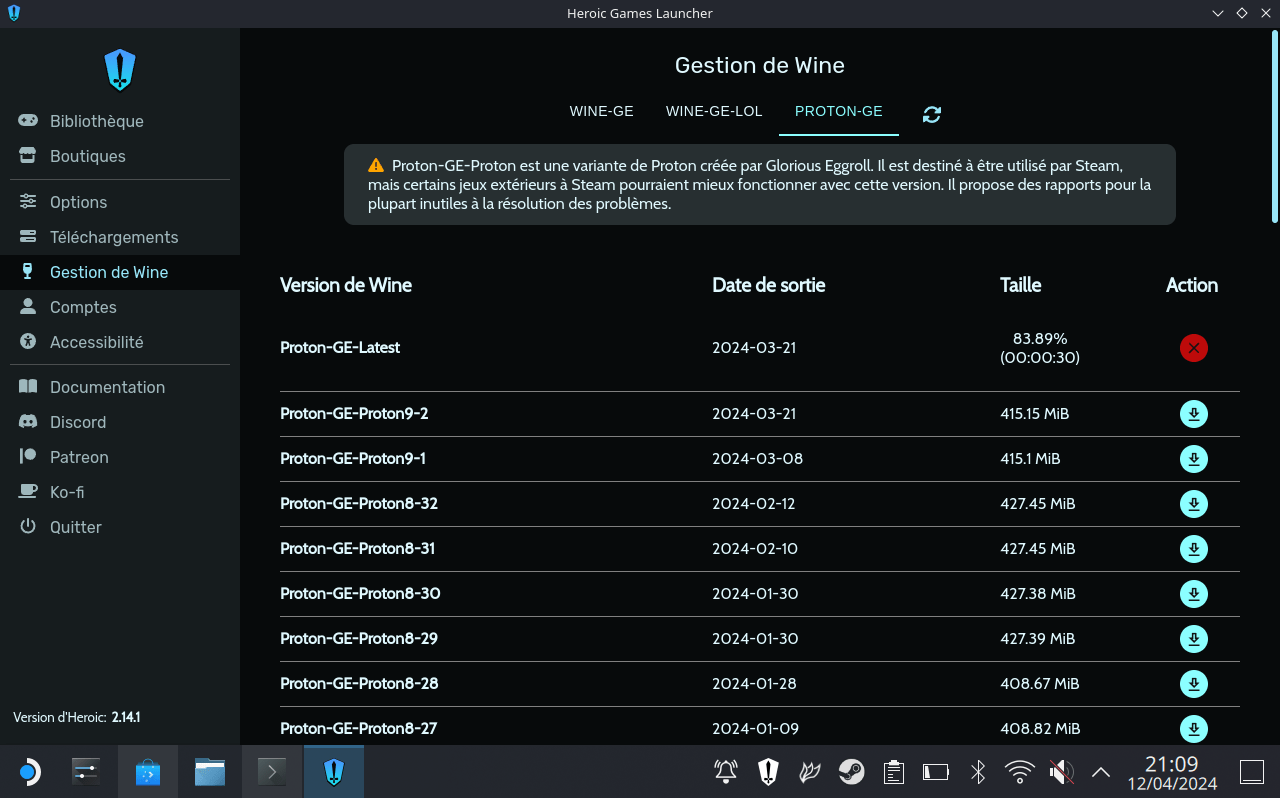The width and height of the screenshot is (1280, 798).
Task: Open Bluetooth settings in tray
Action: 978,771
